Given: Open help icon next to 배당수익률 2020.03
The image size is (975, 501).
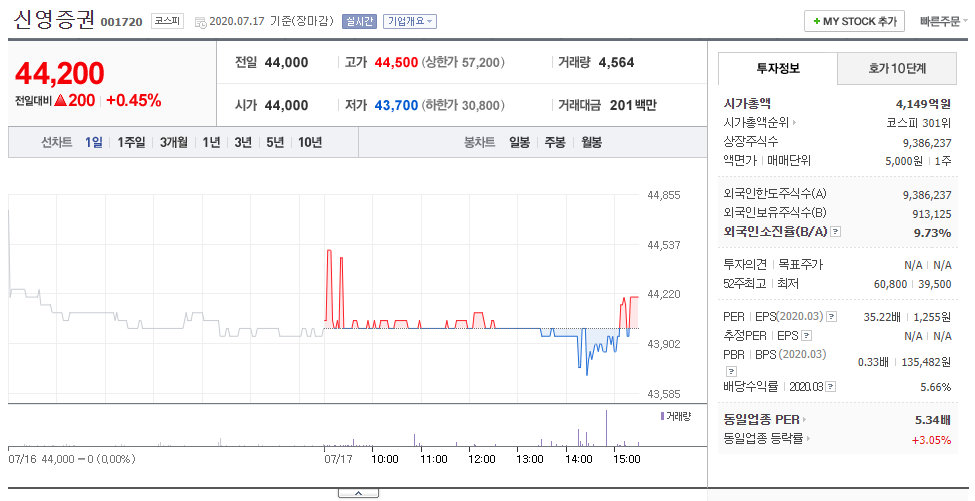Looking at the screenshot, I should coord(831,387).
